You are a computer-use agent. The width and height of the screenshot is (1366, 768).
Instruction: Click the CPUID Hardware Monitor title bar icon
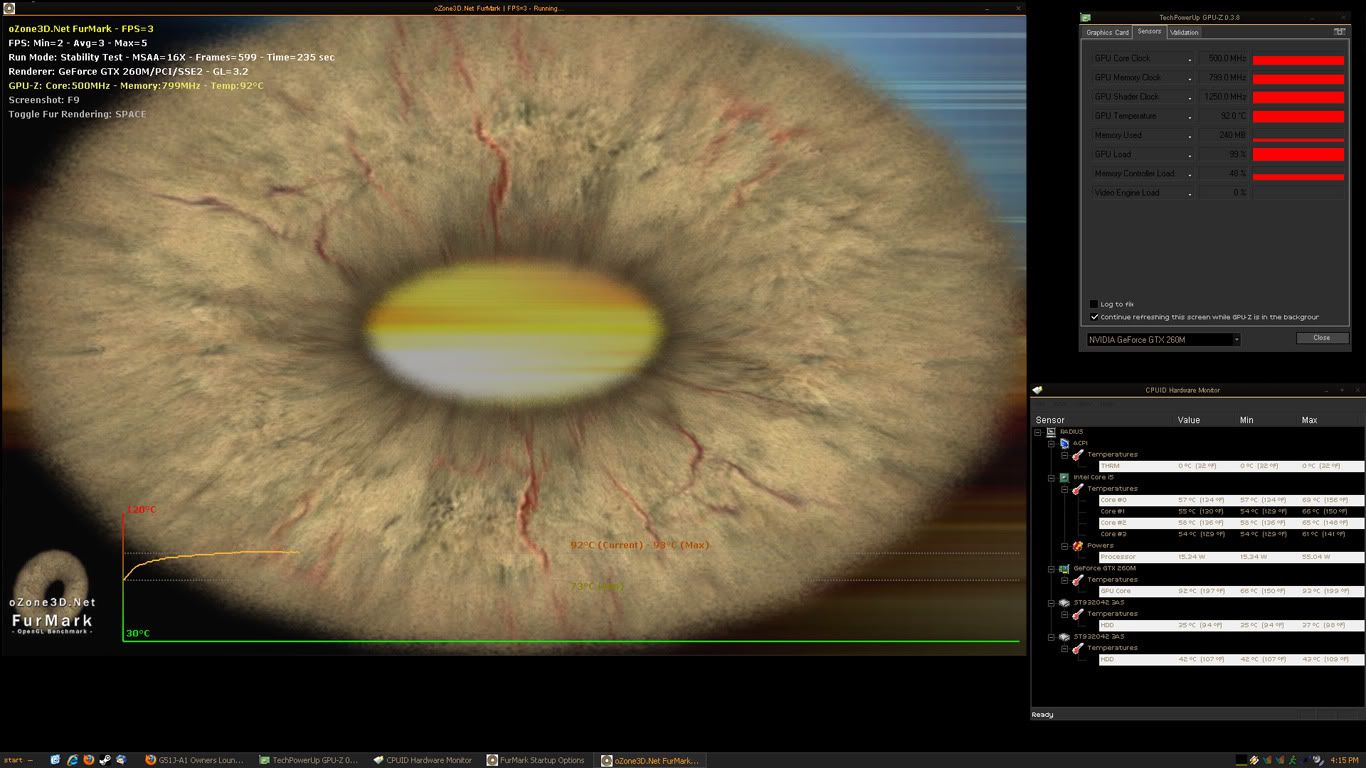(x=1037, y=390)
